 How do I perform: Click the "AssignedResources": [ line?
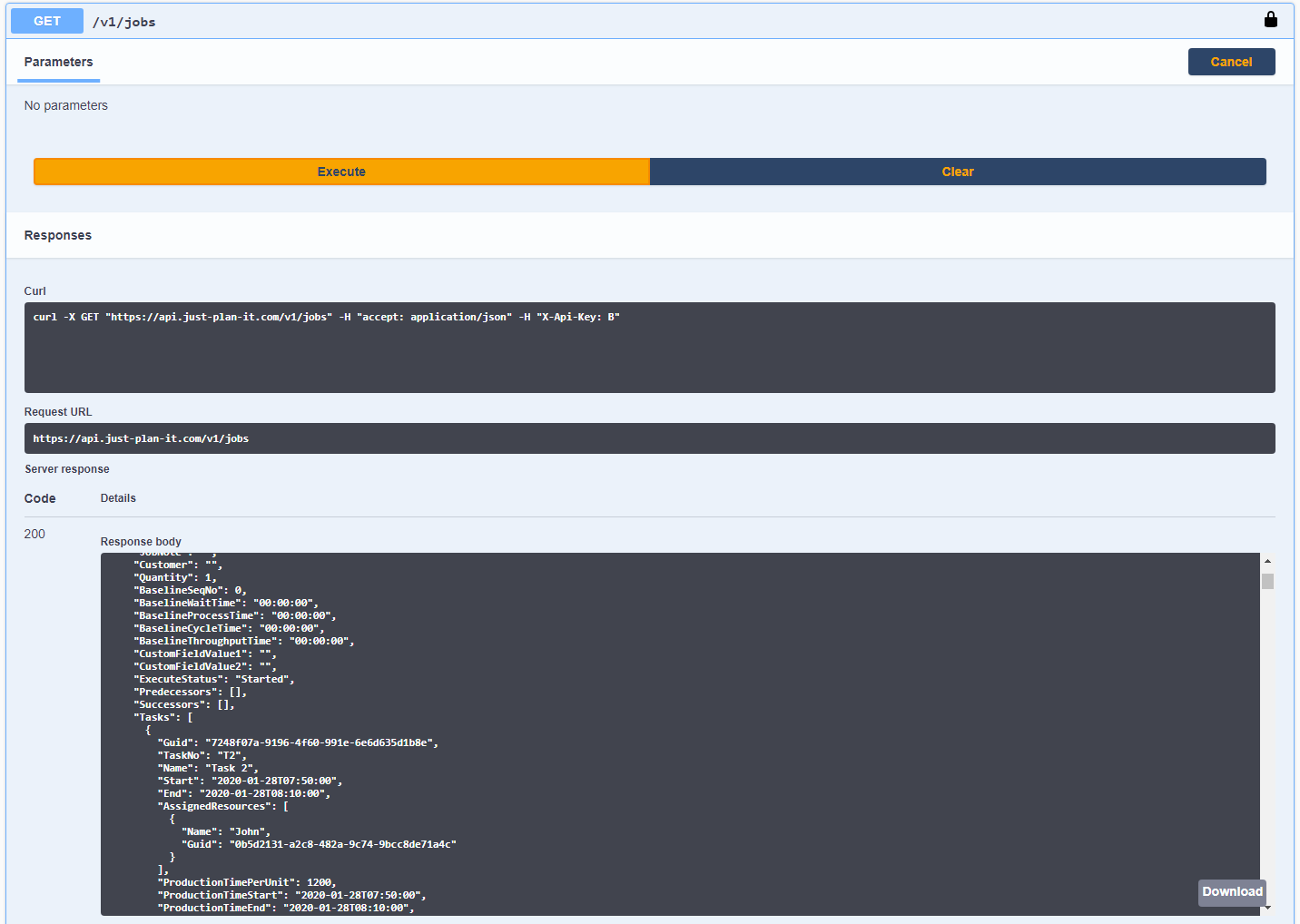223,806
